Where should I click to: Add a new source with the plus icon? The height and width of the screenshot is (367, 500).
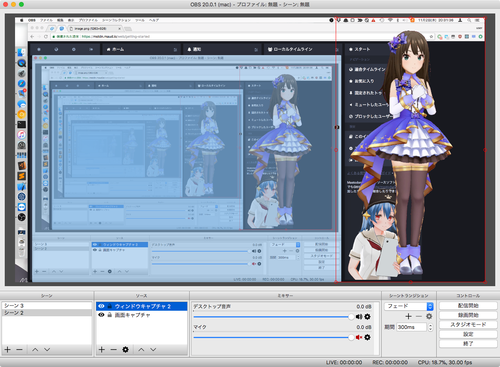(x=102, y=349)
